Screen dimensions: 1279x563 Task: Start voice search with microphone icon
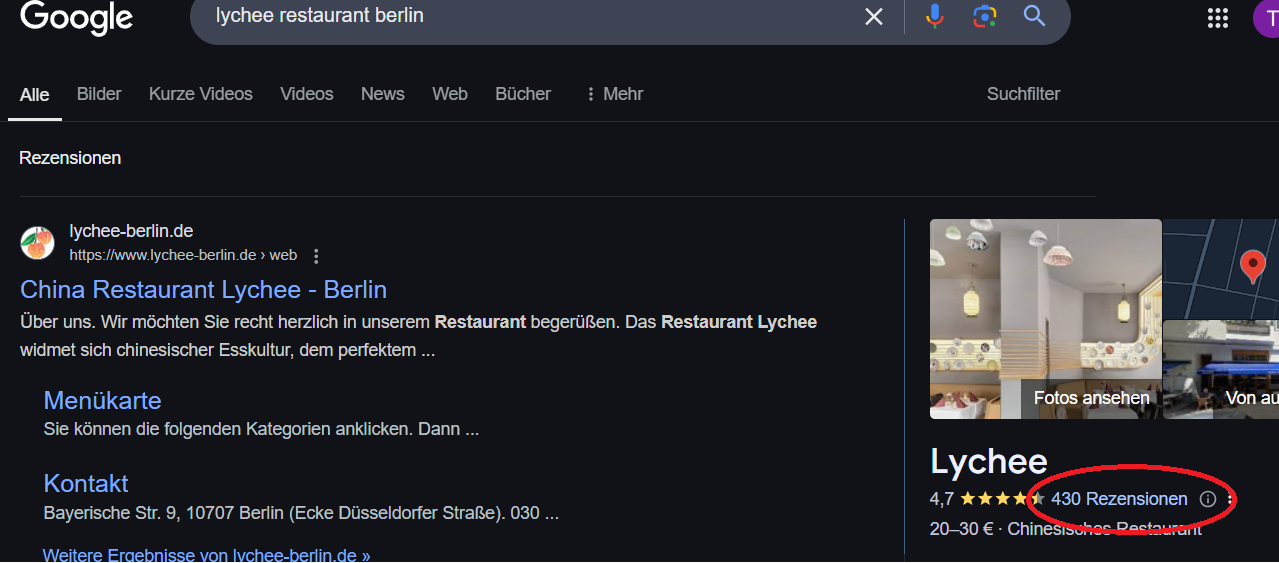(x=935, y=16)
